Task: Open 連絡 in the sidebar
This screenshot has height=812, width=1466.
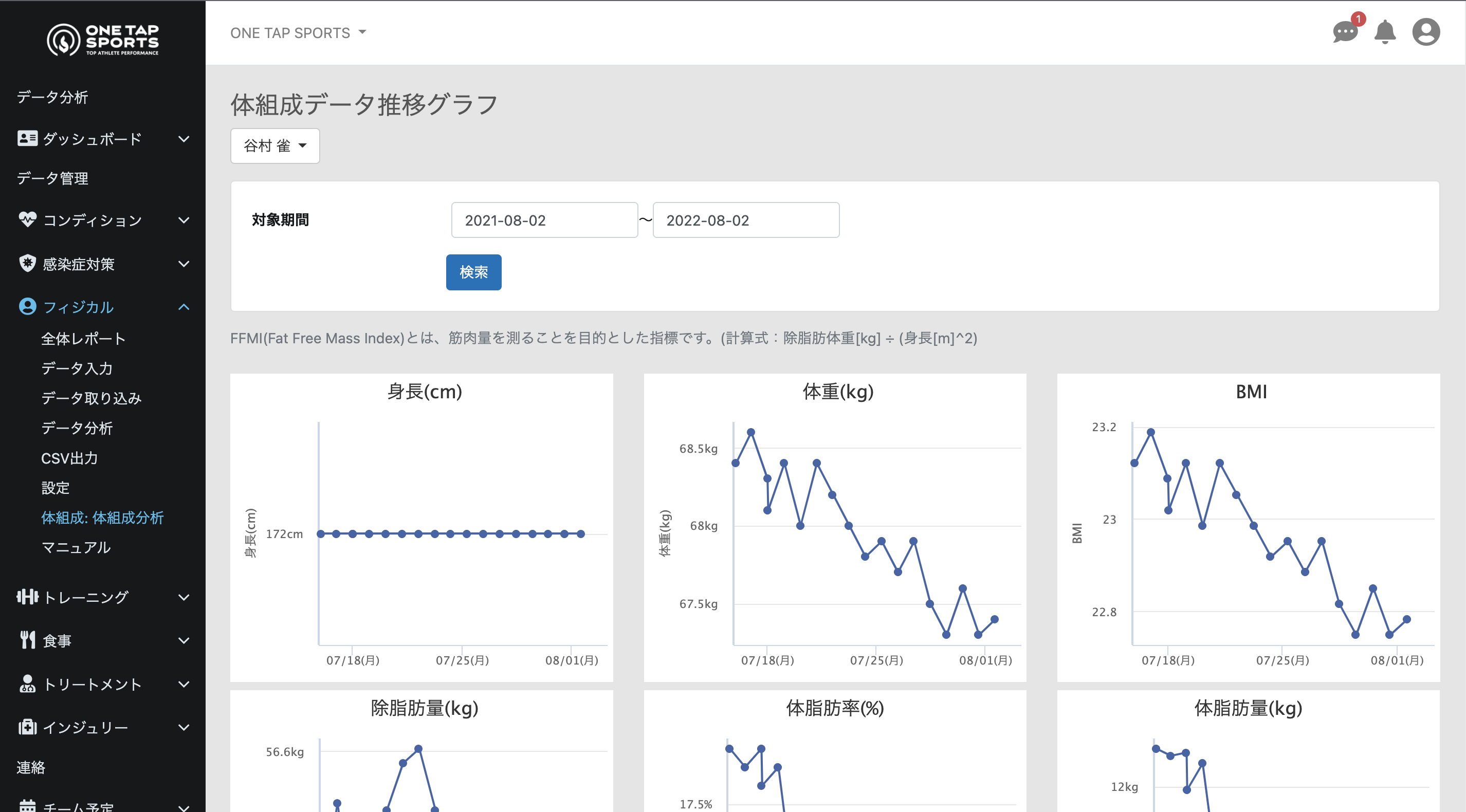Action: coord(31,768)
